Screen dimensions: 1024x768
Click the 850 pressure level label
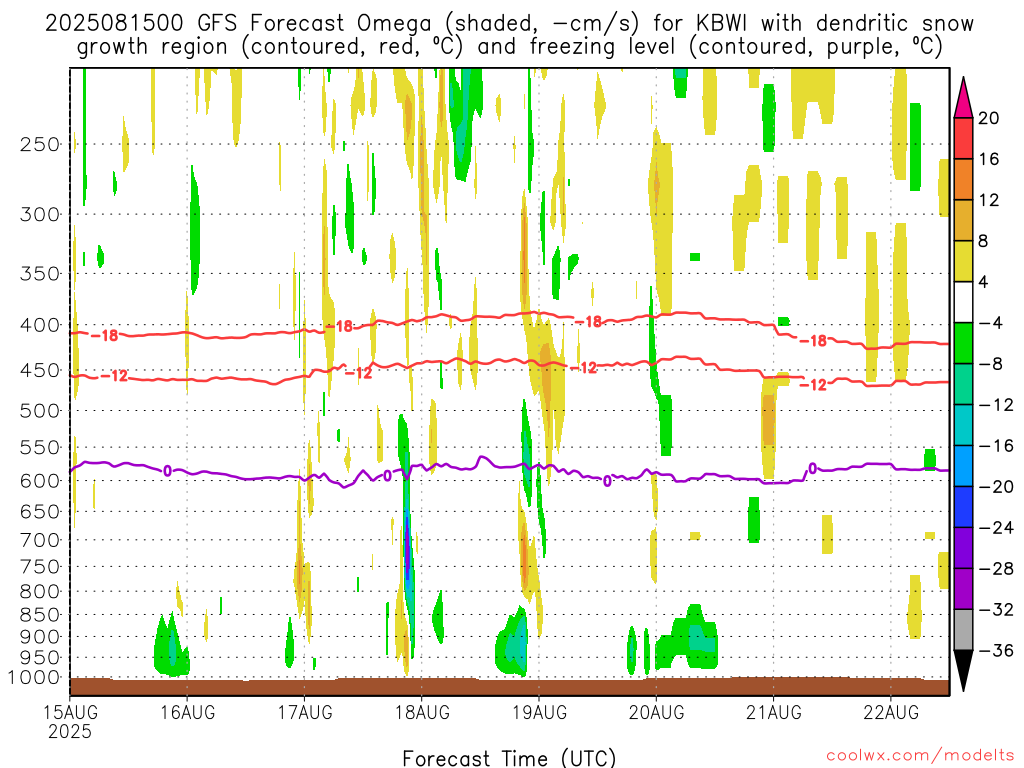[40, 615]
